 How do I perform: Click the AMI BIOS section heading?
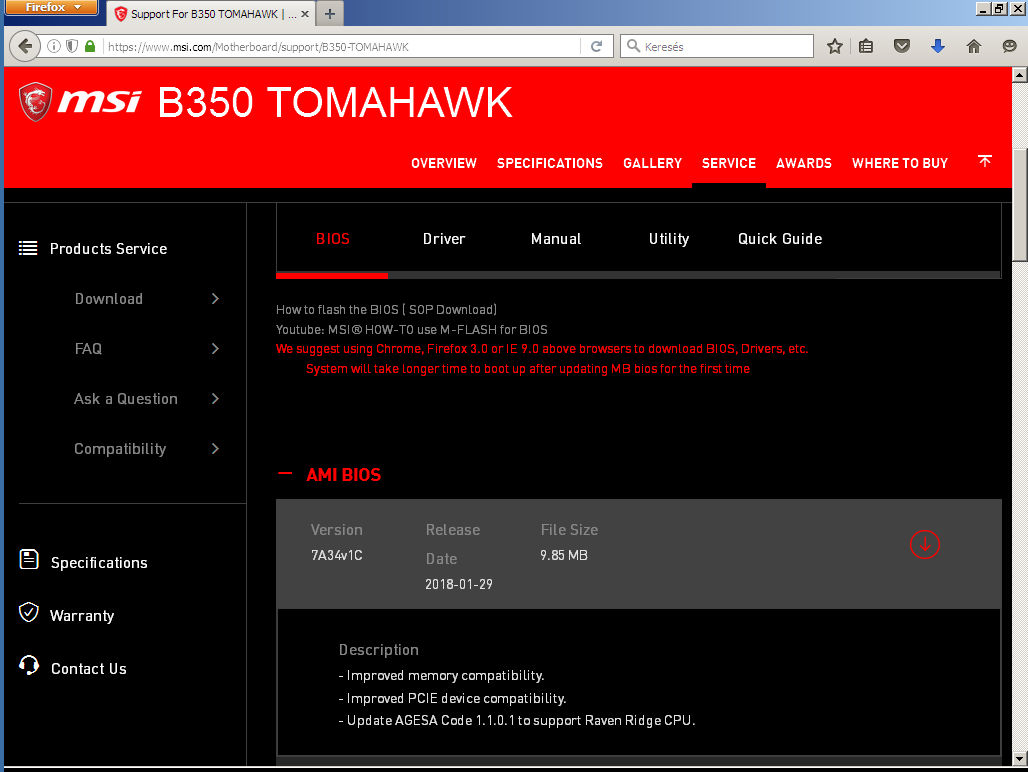tap(344, 474)
